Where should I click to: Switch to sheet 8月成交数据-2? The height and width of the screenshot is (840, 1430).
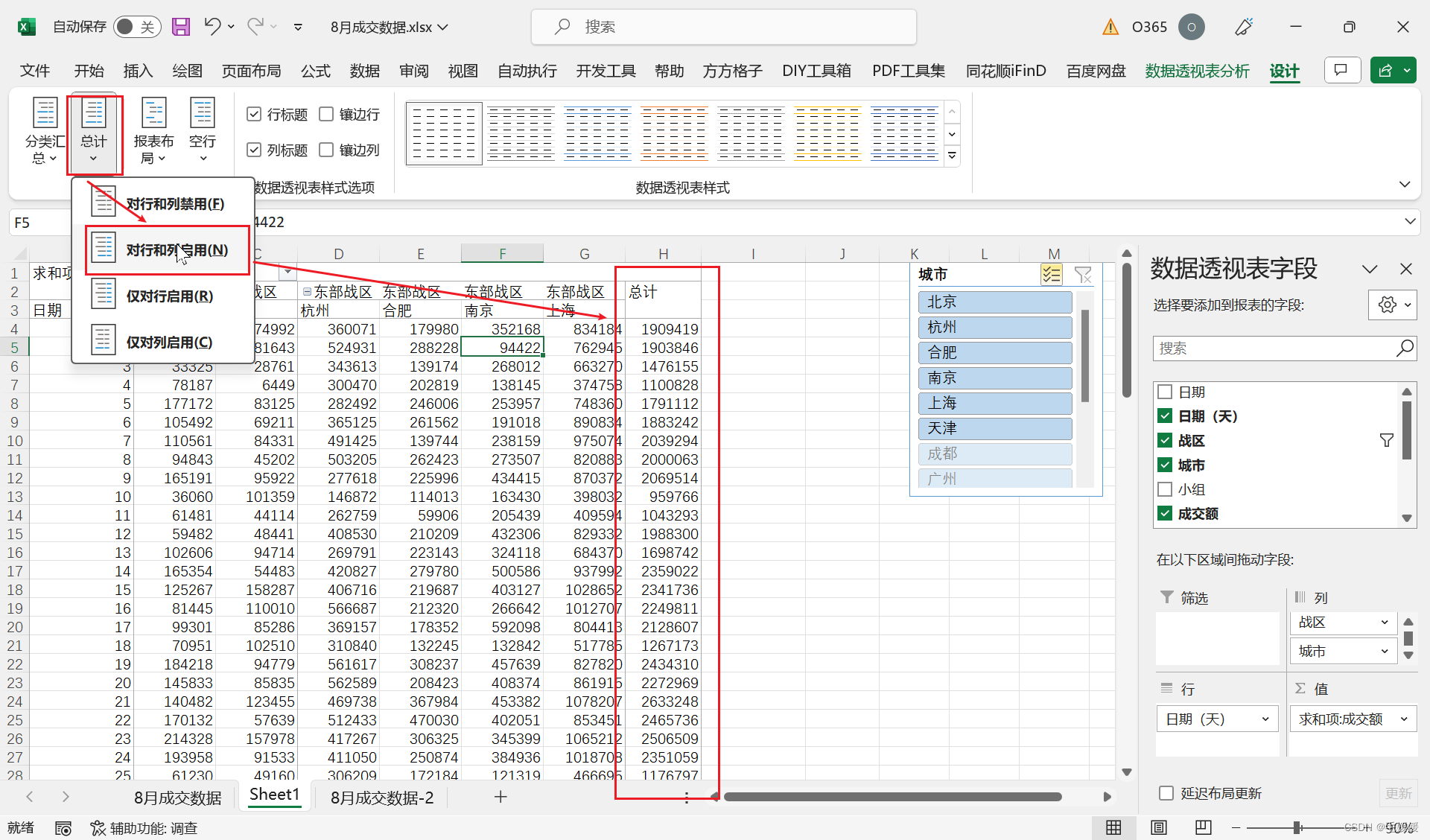[x=381, y=798]
